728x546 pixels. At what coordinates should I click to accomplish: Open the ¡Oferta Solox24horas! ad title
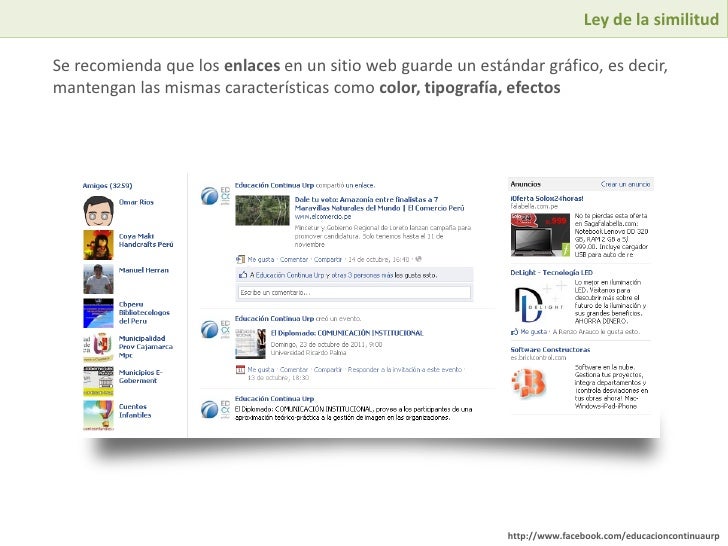547,198
